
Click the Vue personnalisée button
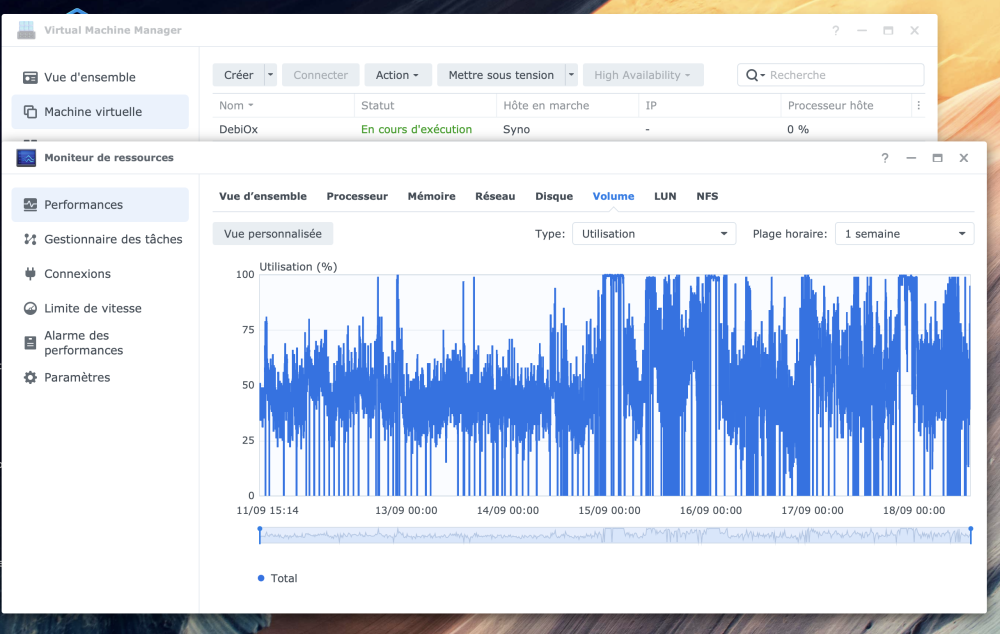tap(273, 233)
